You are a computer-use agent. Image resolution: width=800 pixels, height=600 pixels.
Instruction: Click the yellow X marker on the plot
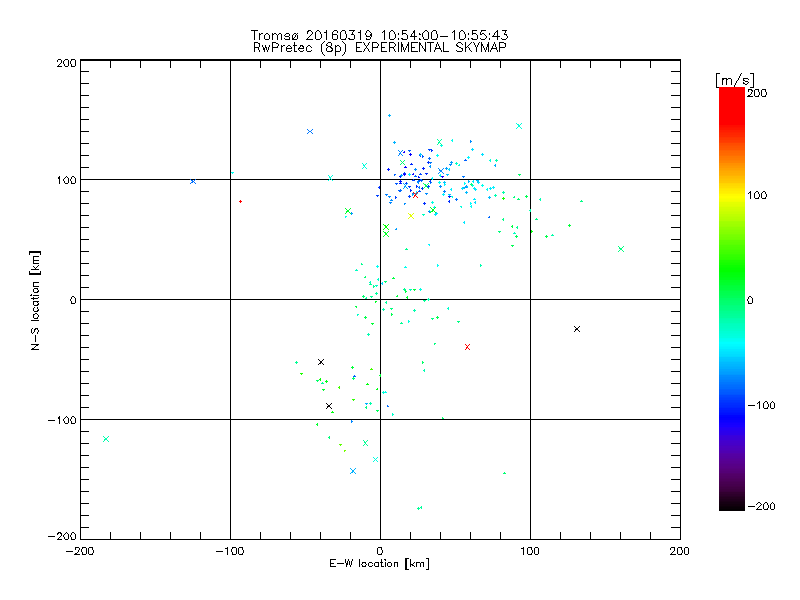(411, 216)
